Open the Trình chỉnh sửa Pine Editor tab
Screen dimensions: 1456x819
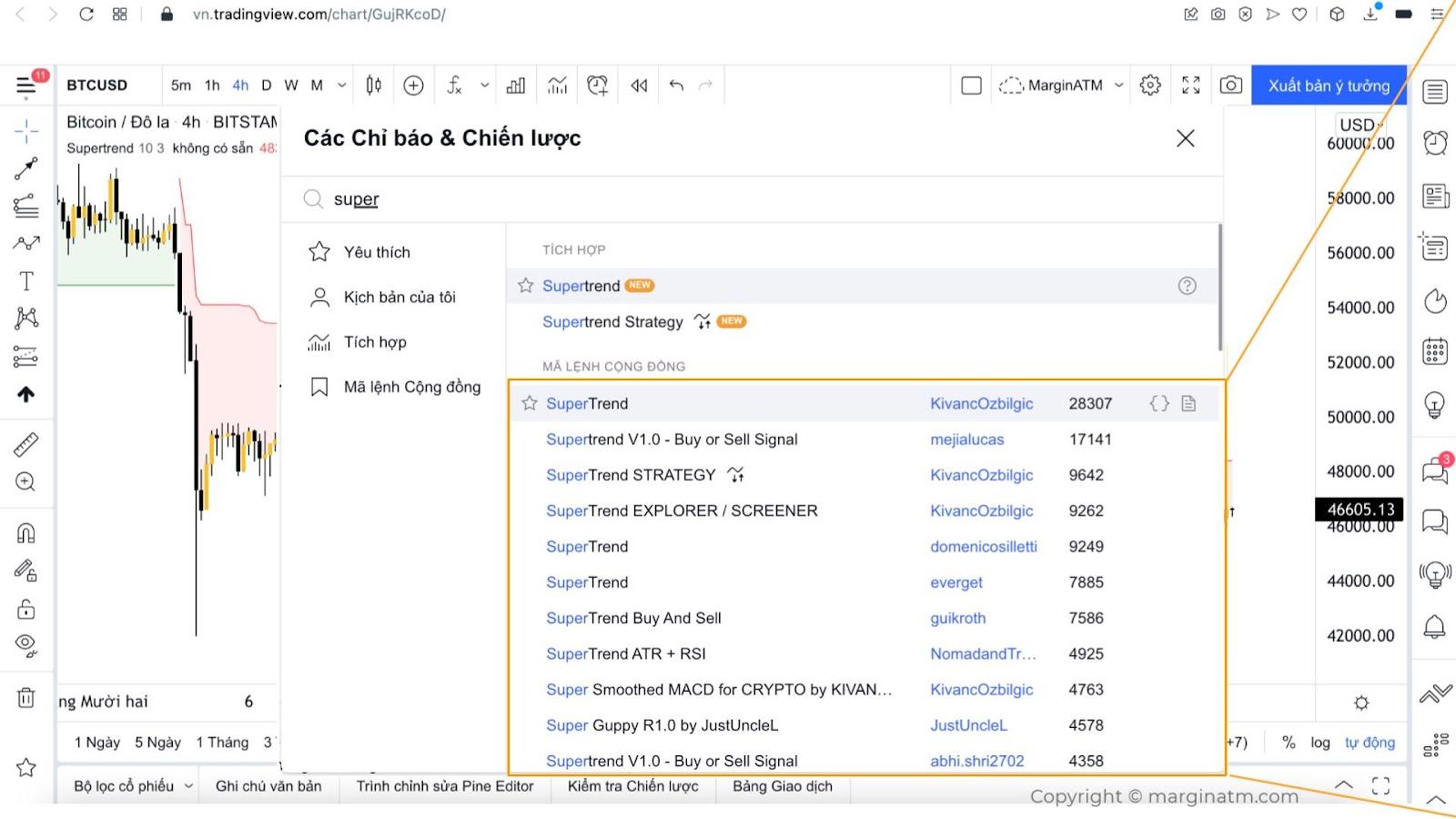click(445, 786)
